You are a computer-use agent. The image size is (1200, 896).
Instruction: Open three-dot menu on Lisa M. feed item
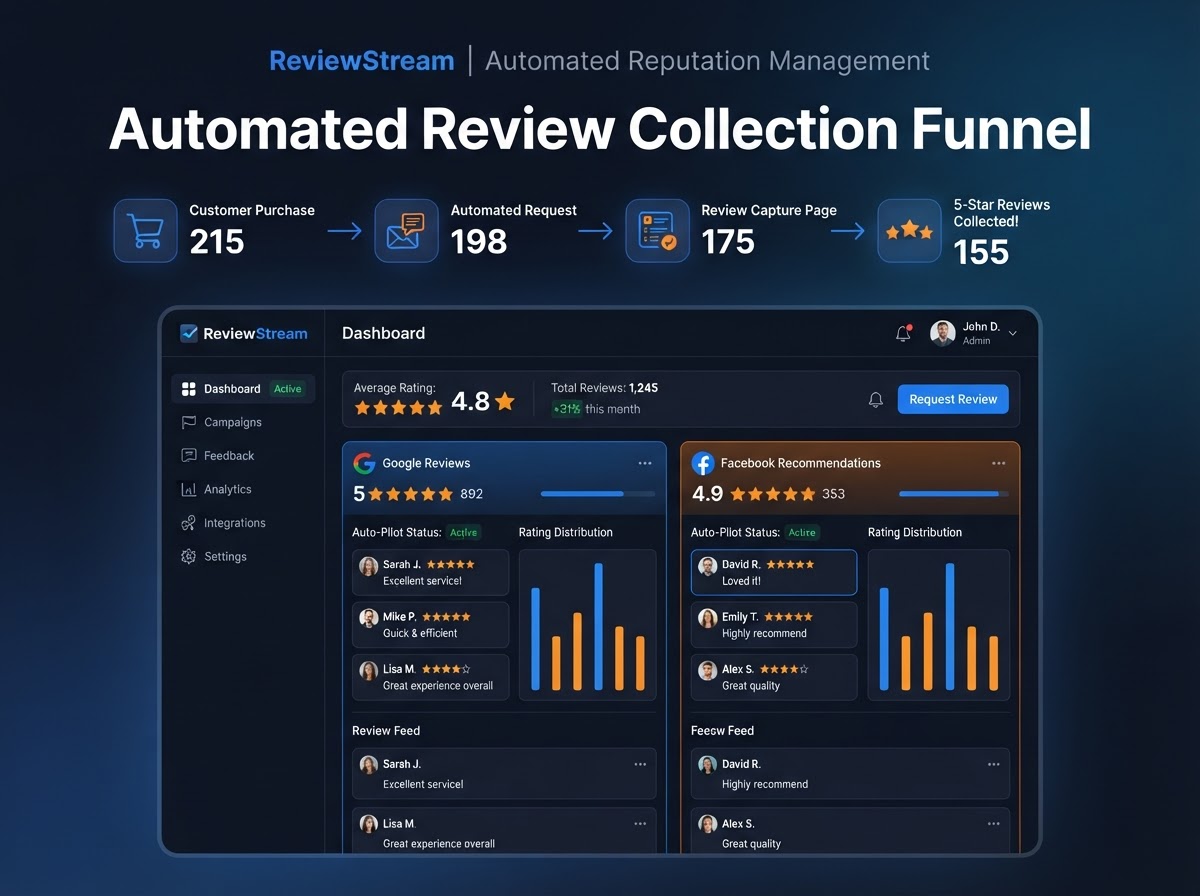click(x=640, y=824)
